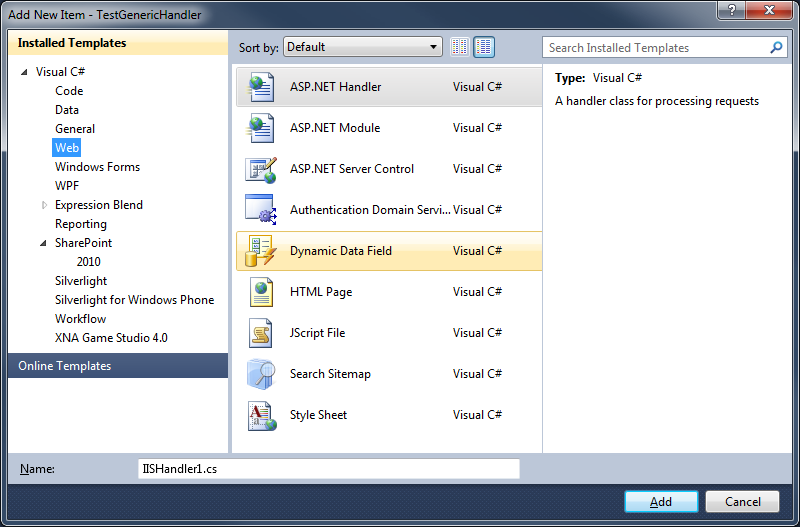Image resolution: width=800 pixels, height=527 pixels.
Task: Click the JScript File template icon
Action: (261, 333)
